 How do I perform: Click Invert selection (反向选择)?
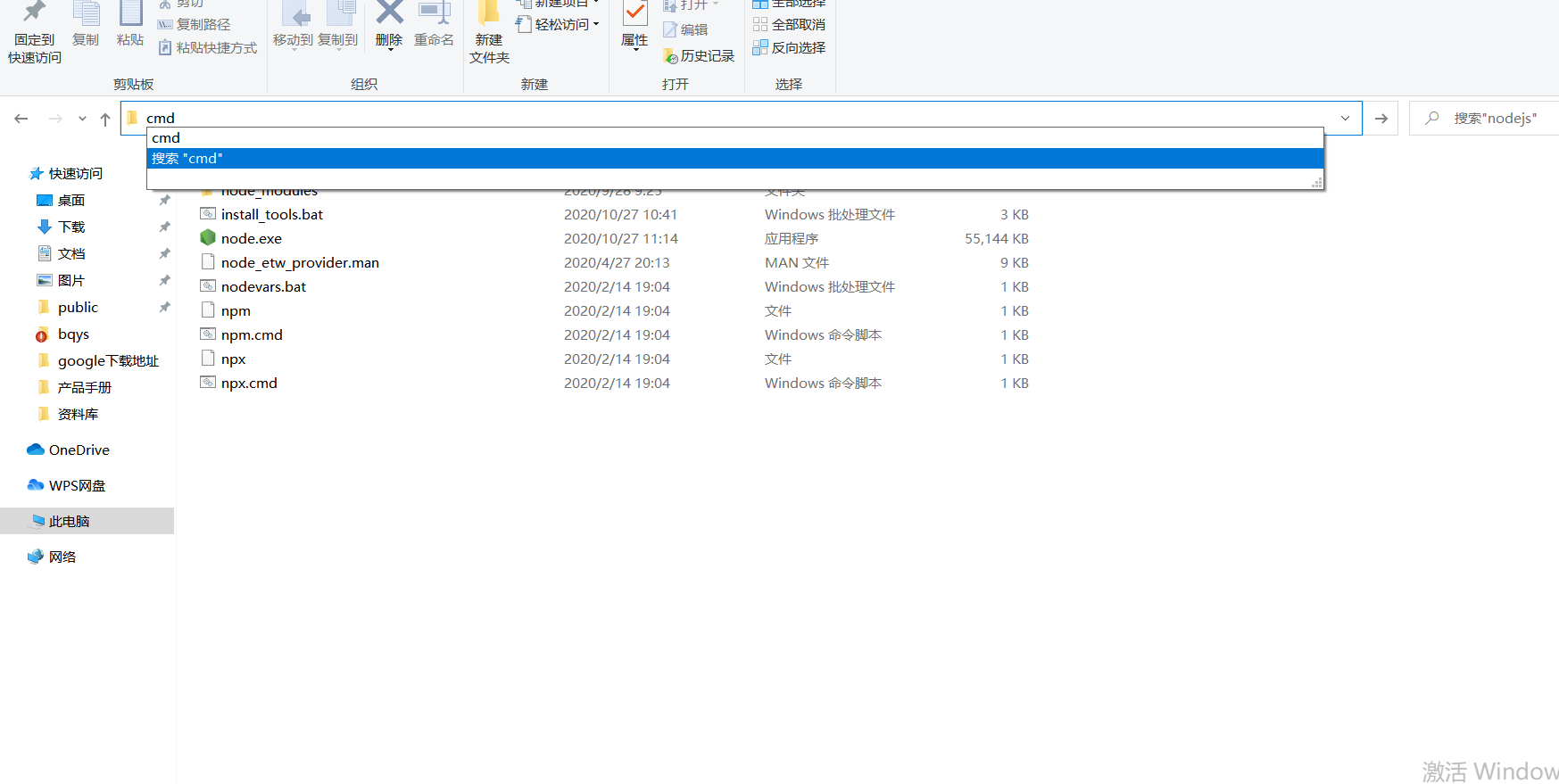click(789, 48)
